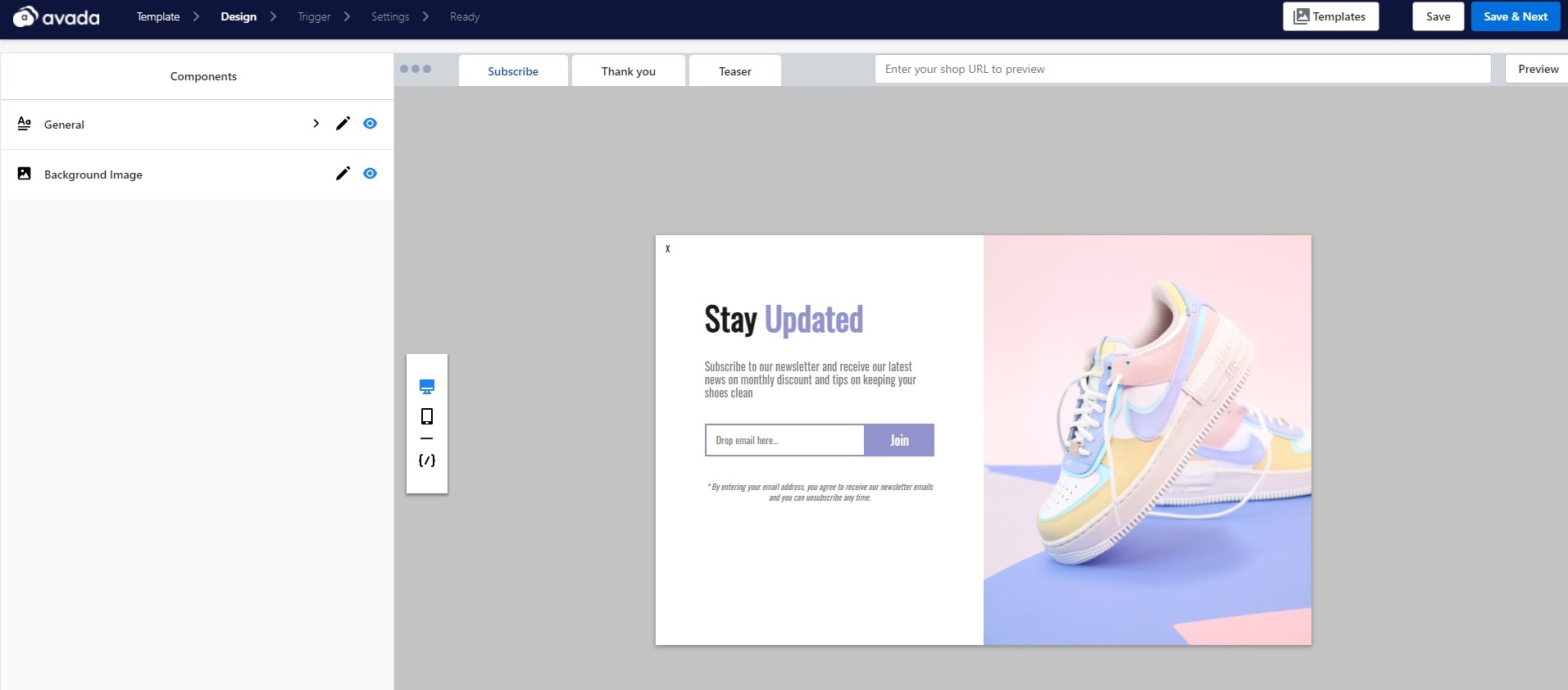Open the Settings step
The image size is (1568, 690).
(x=389, y=16)
